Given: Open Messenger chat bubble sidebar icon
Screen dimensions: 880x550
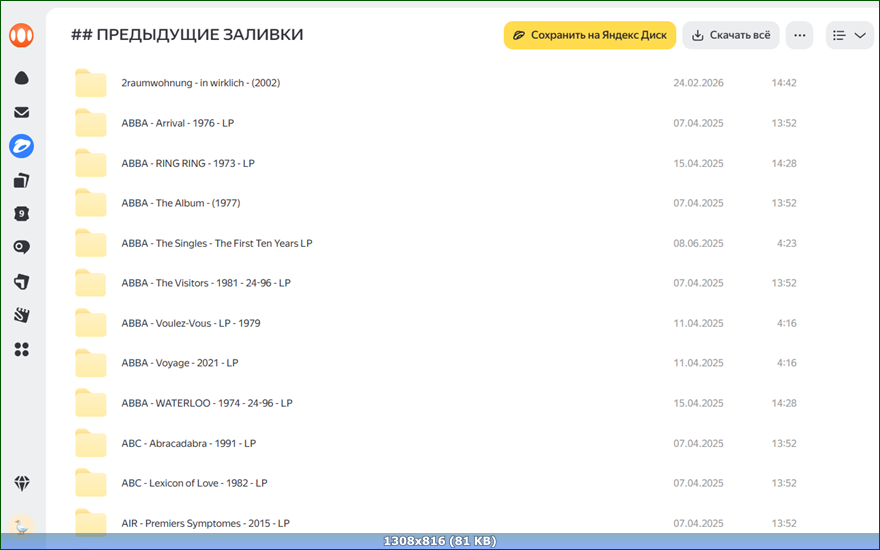Looking at the screenshot, I should coord(21,248).
